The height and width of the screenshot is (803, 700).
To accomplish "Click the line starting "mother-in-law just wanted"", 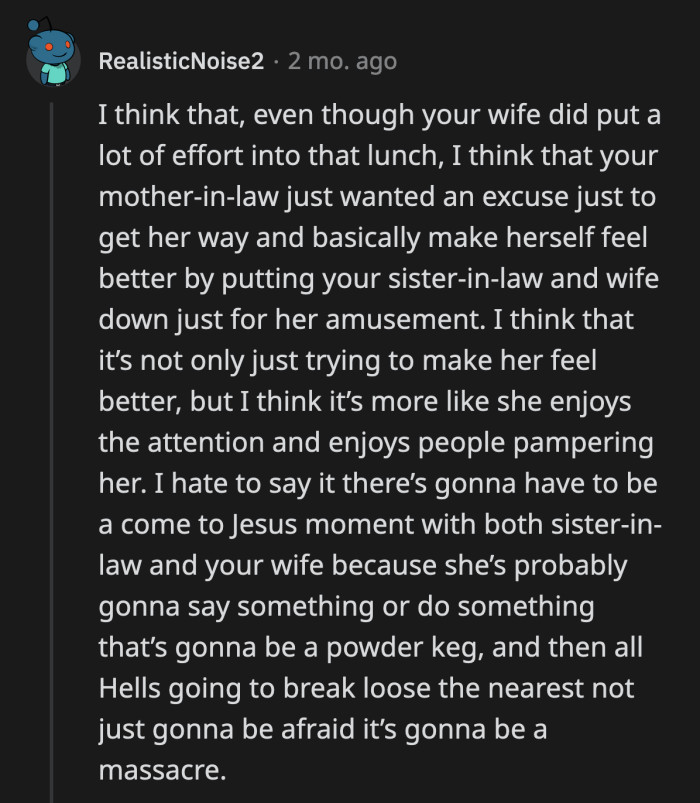I will [x=379, y=195].
